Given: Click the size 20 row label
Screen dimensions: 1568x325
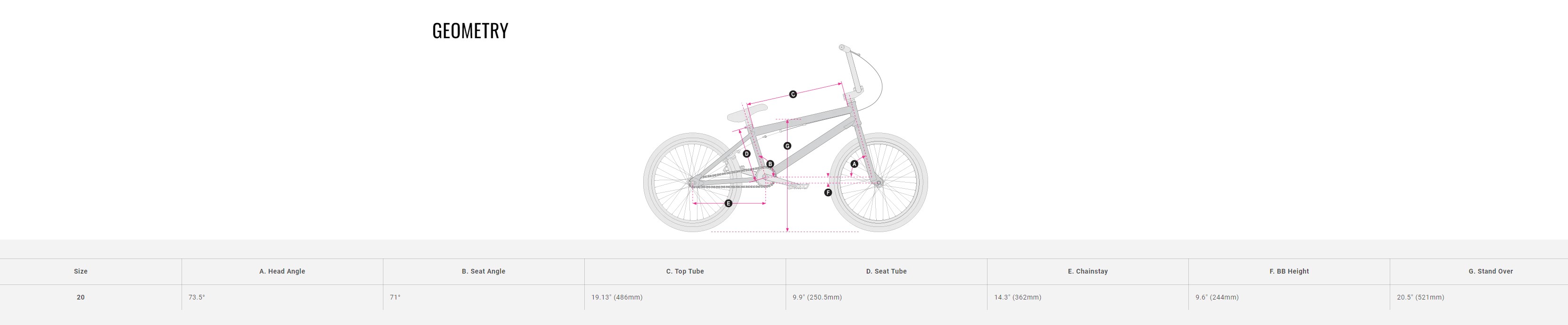Looking at the screenshot, I should pos(80,298).
